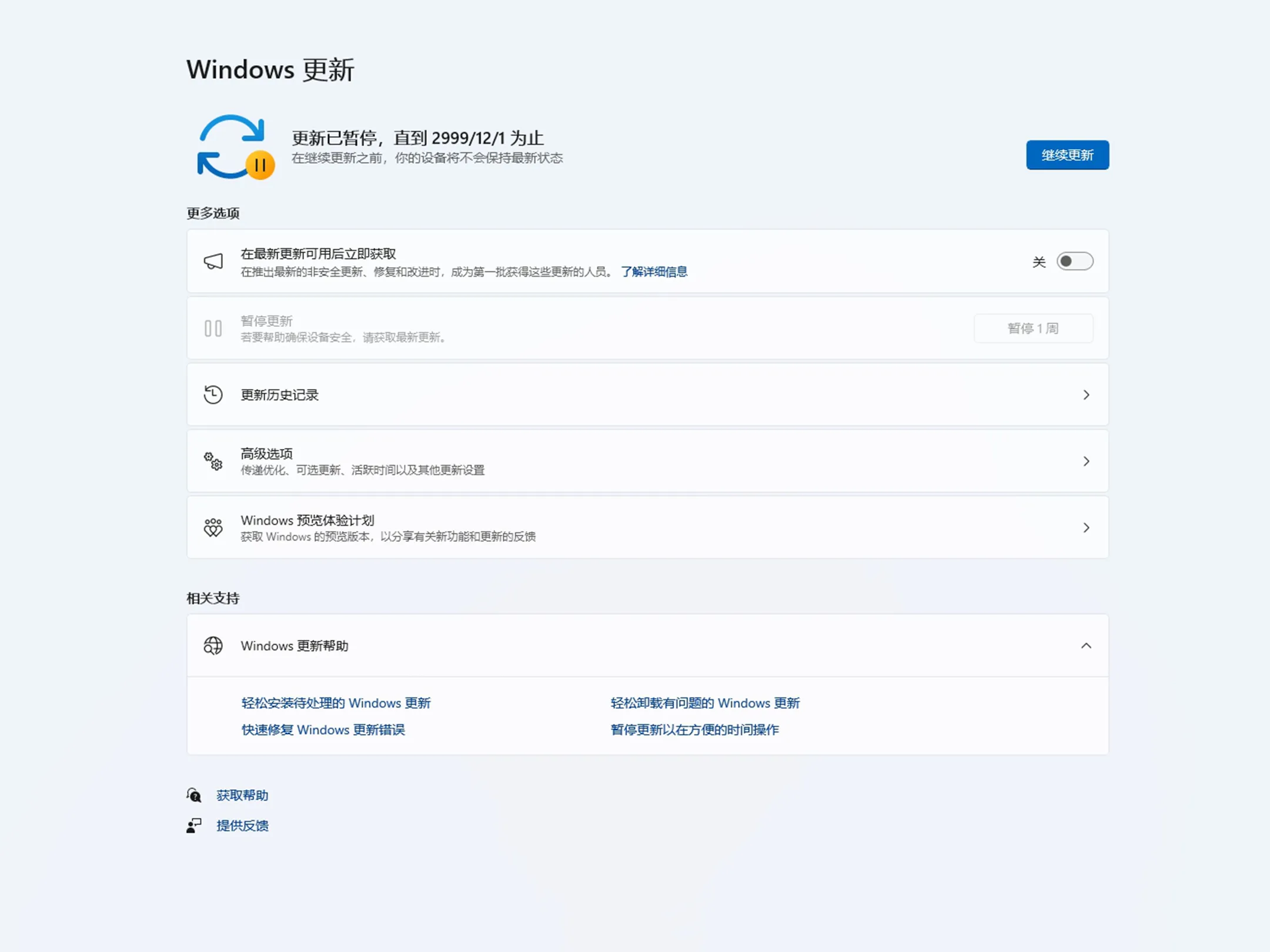Select the Windows 预览体验计划 row title
The image size is (1270, 952).
308,520
